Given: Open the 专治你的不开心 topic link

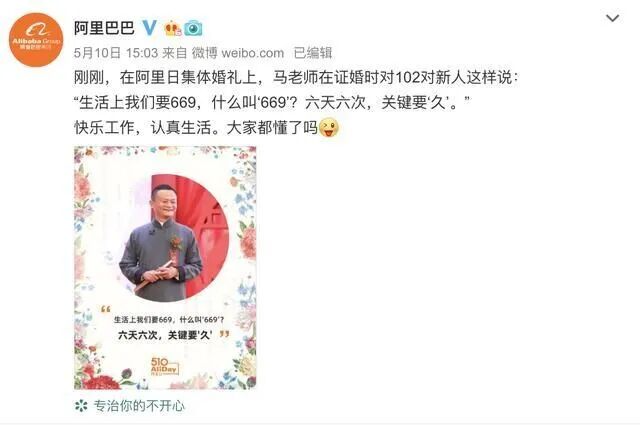Looking at the screenshot, I should (x=139, y=405).
